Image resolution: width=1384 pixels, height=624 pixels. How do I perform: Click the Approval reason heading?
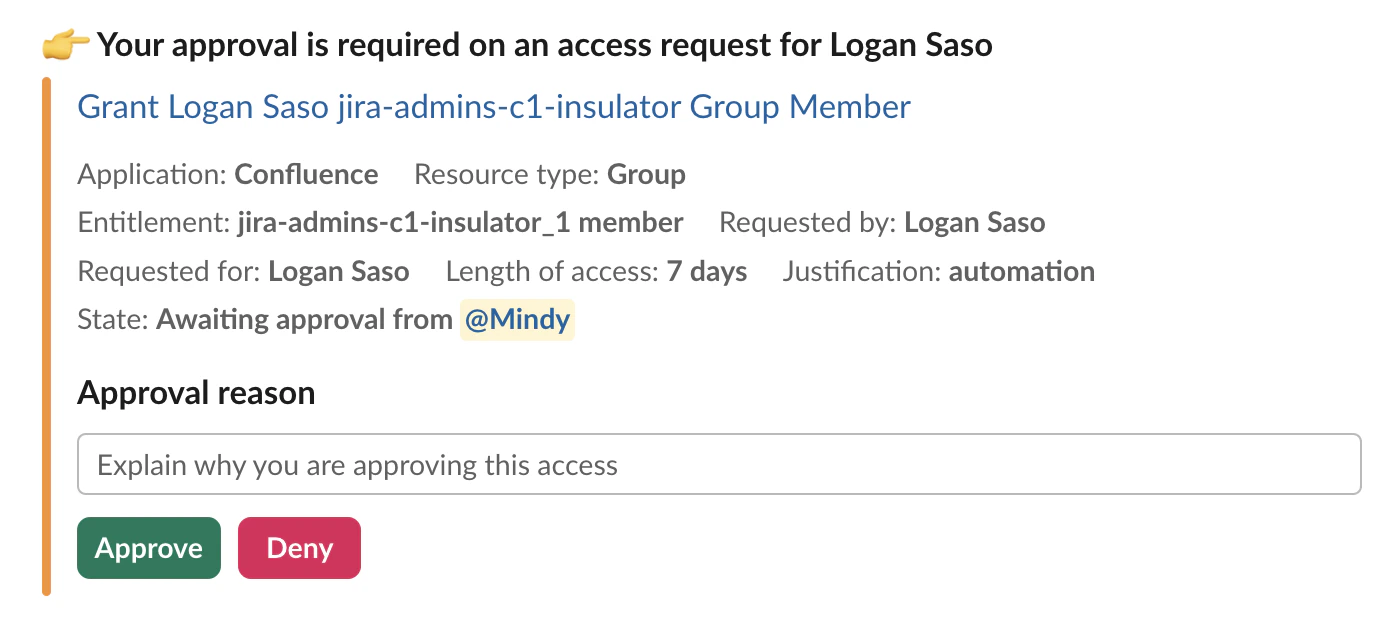click(196, 393)
